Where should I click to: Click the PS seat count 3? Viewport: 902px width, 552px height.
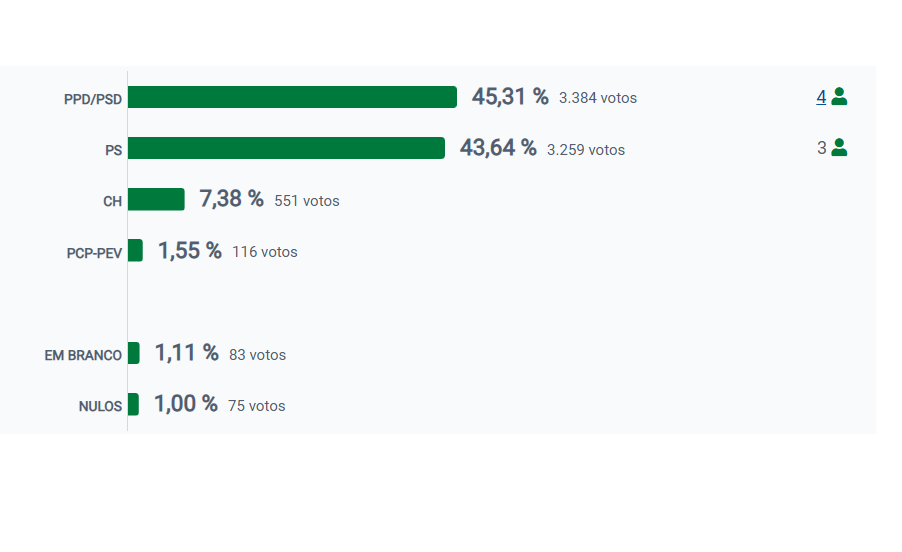(822, 148)
